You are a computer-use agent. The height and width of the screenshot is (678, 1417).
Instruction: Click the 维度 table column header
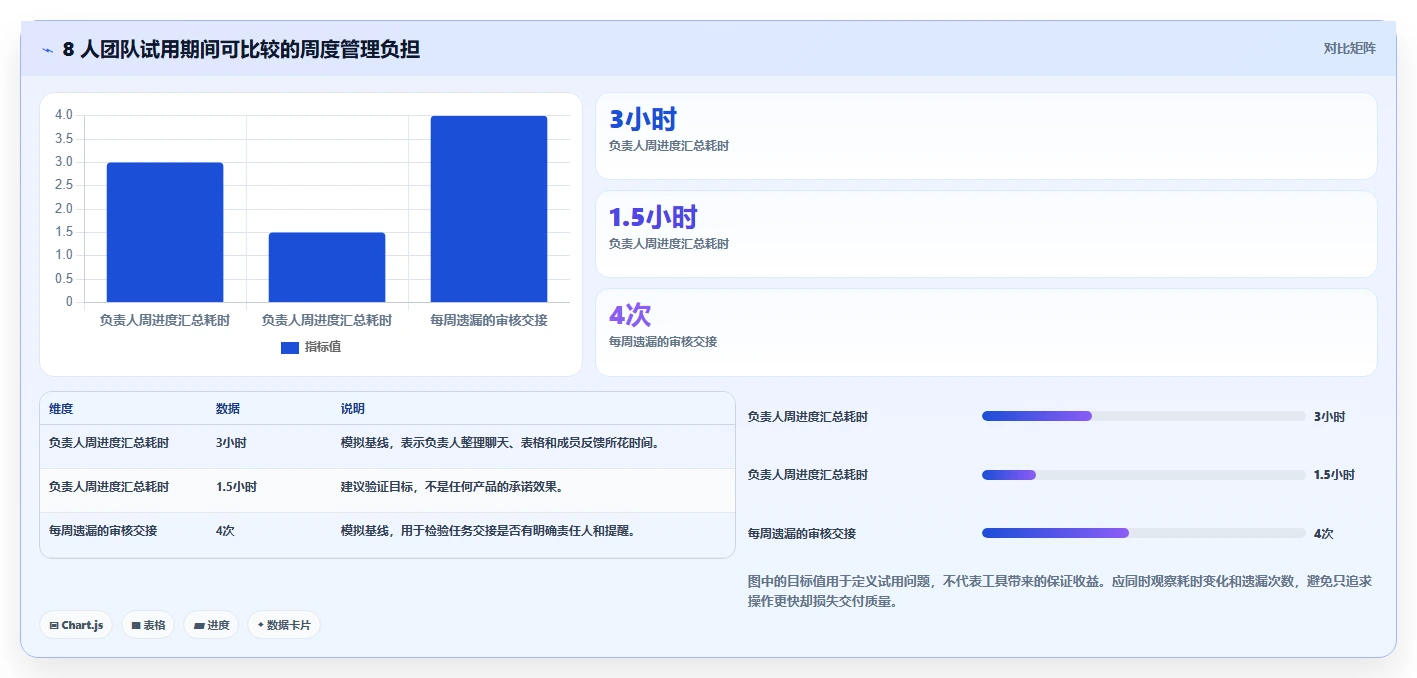point(61,409)
